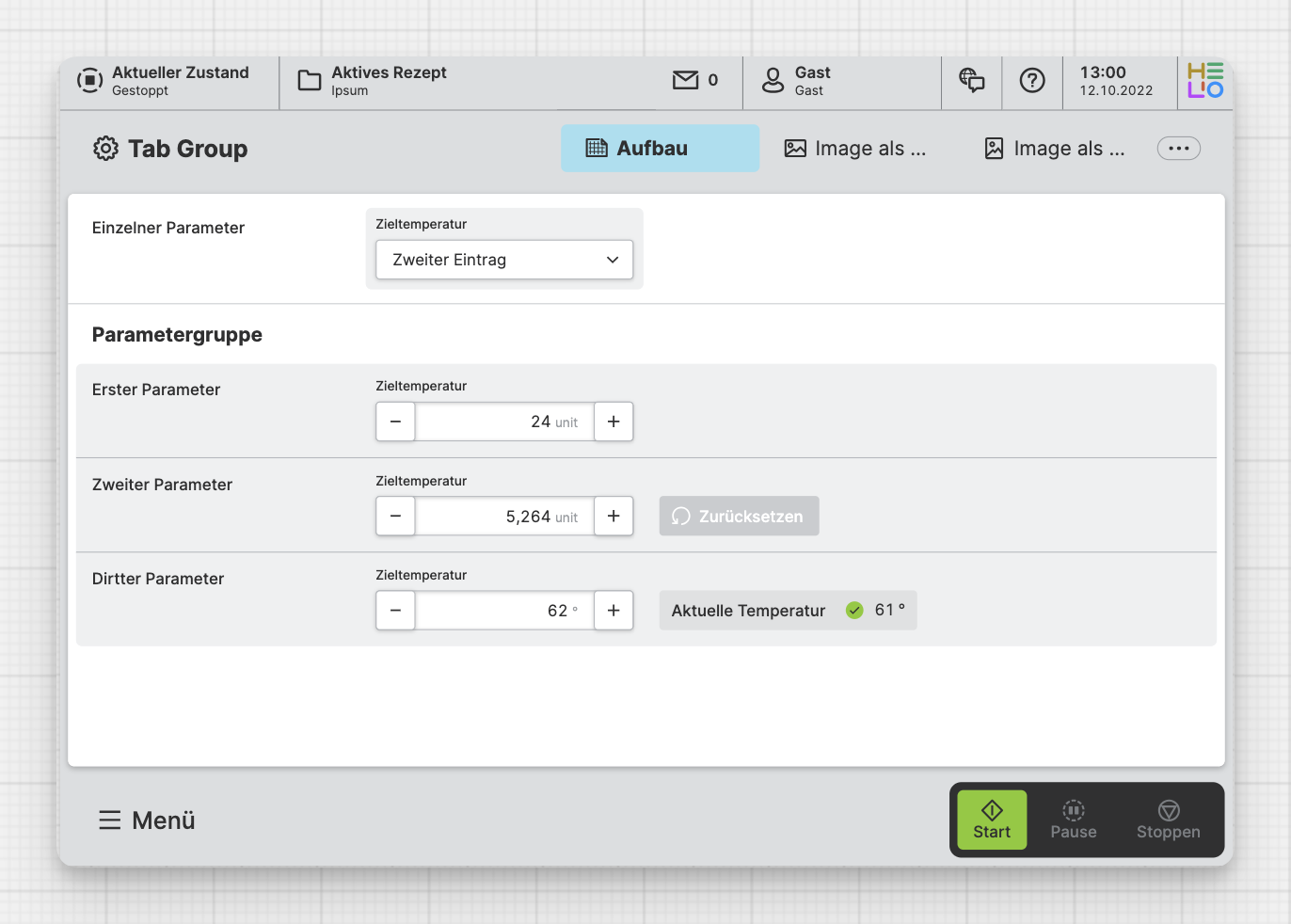1291x924 pixels.
Task: Increase Dirtter Parameter temperature with plus
Action: click(x=614, y=611)
